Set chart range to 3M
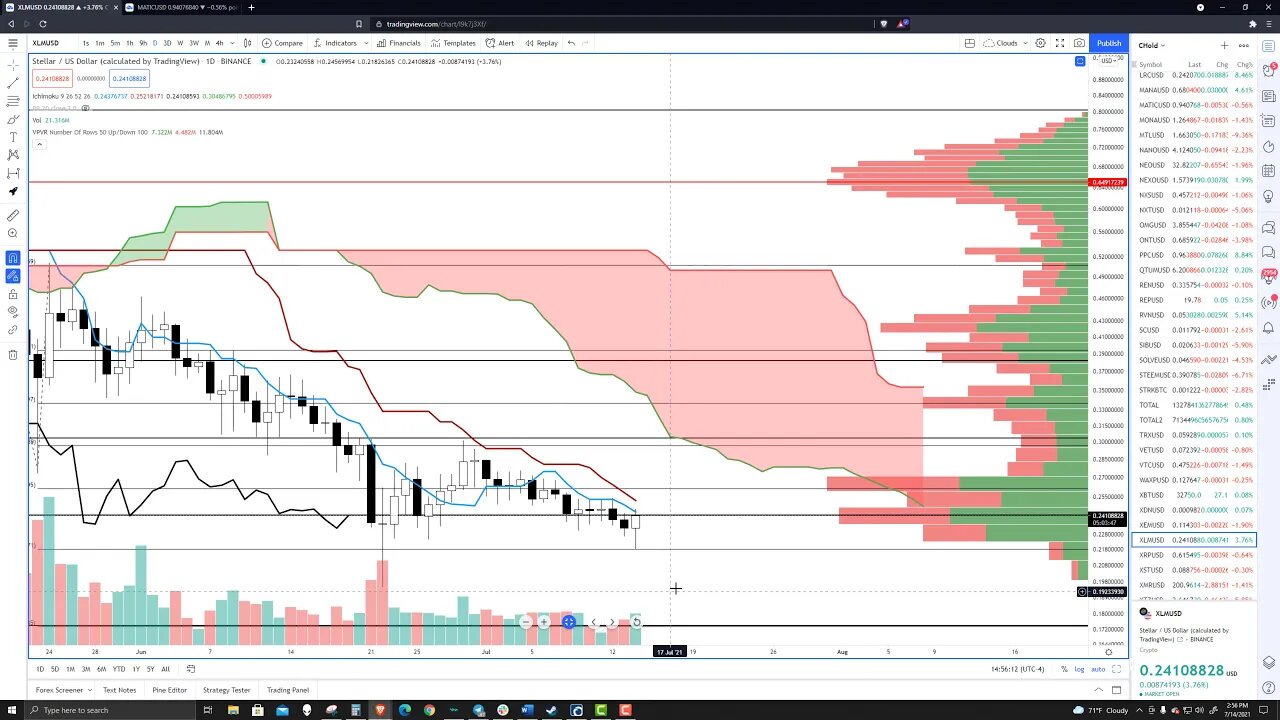 (x=86, y=669)
